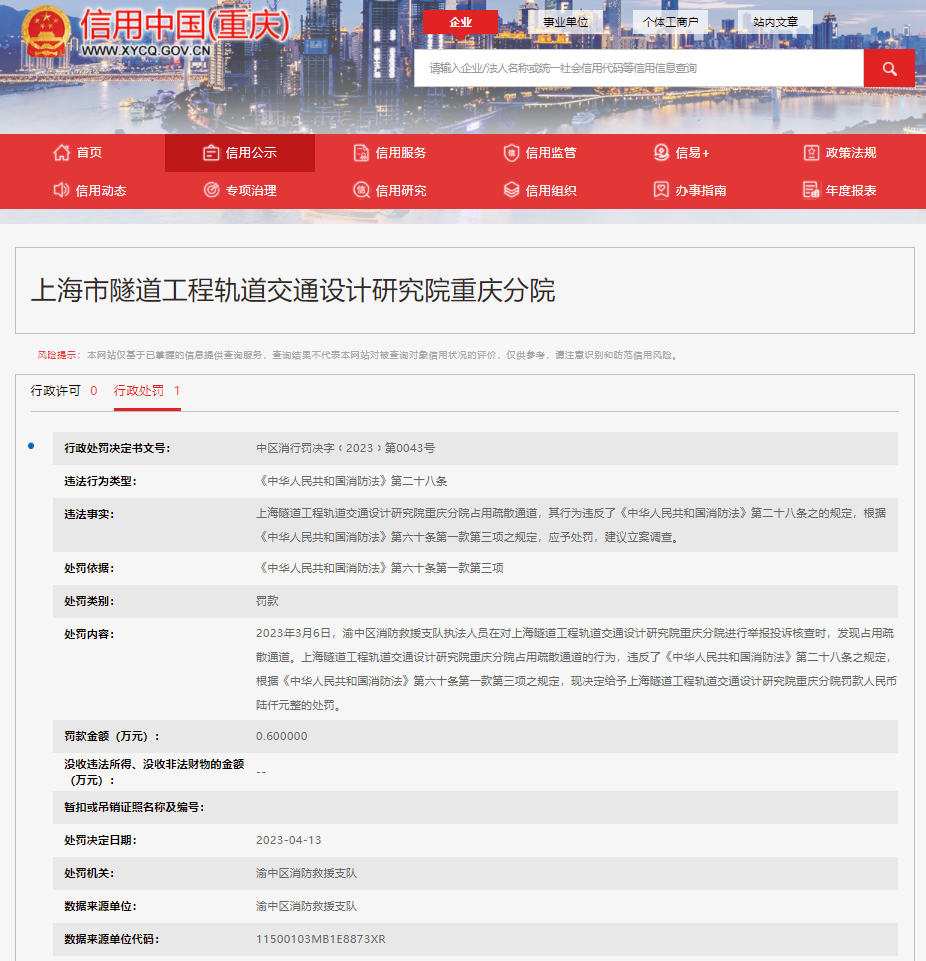The width and height of the screenshot is (926, 961).
Task: Click the 信用动态 speaker icon
Action: (x=61, y=190)
